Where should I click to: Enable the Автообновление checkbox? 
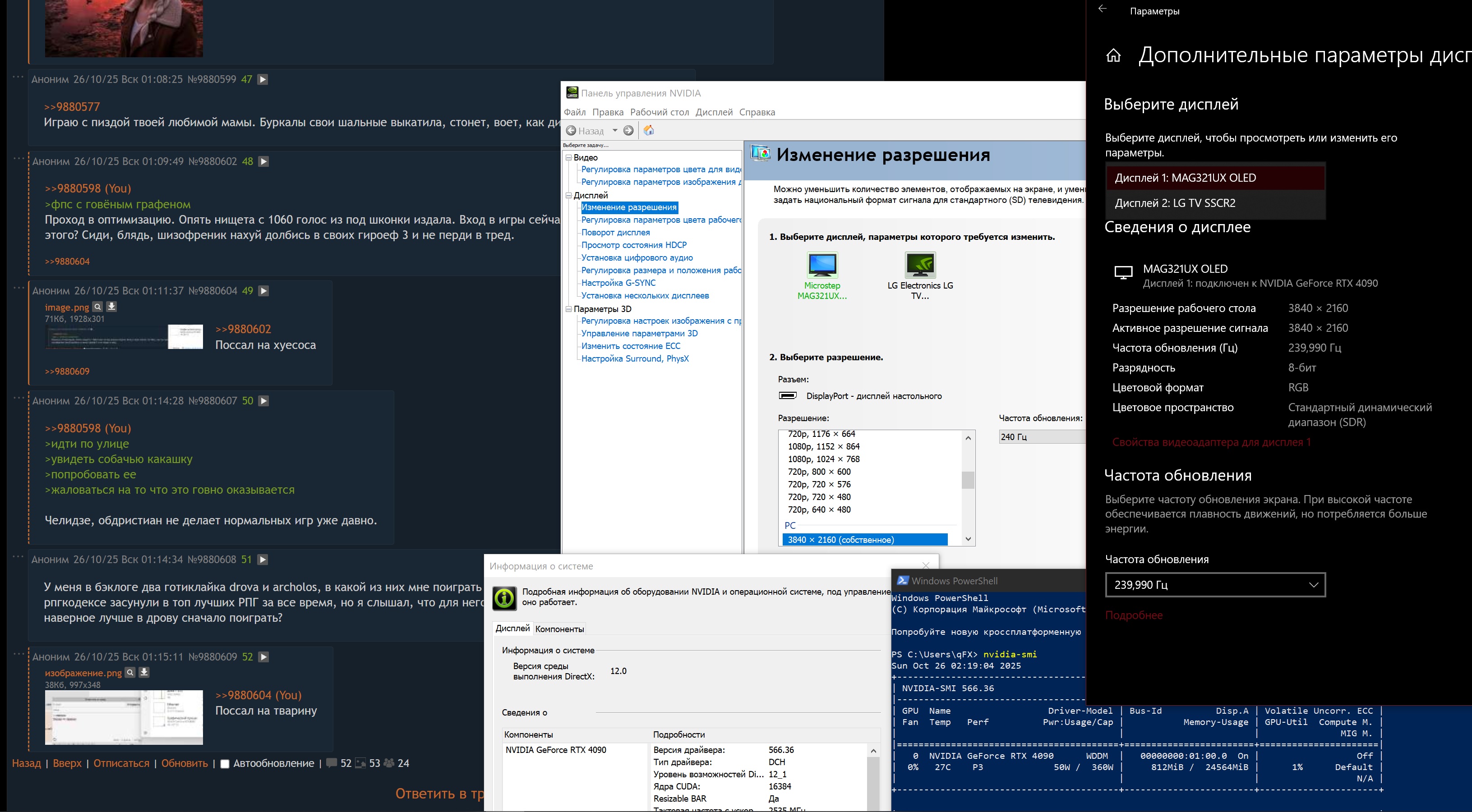click(x=225, y=764)
